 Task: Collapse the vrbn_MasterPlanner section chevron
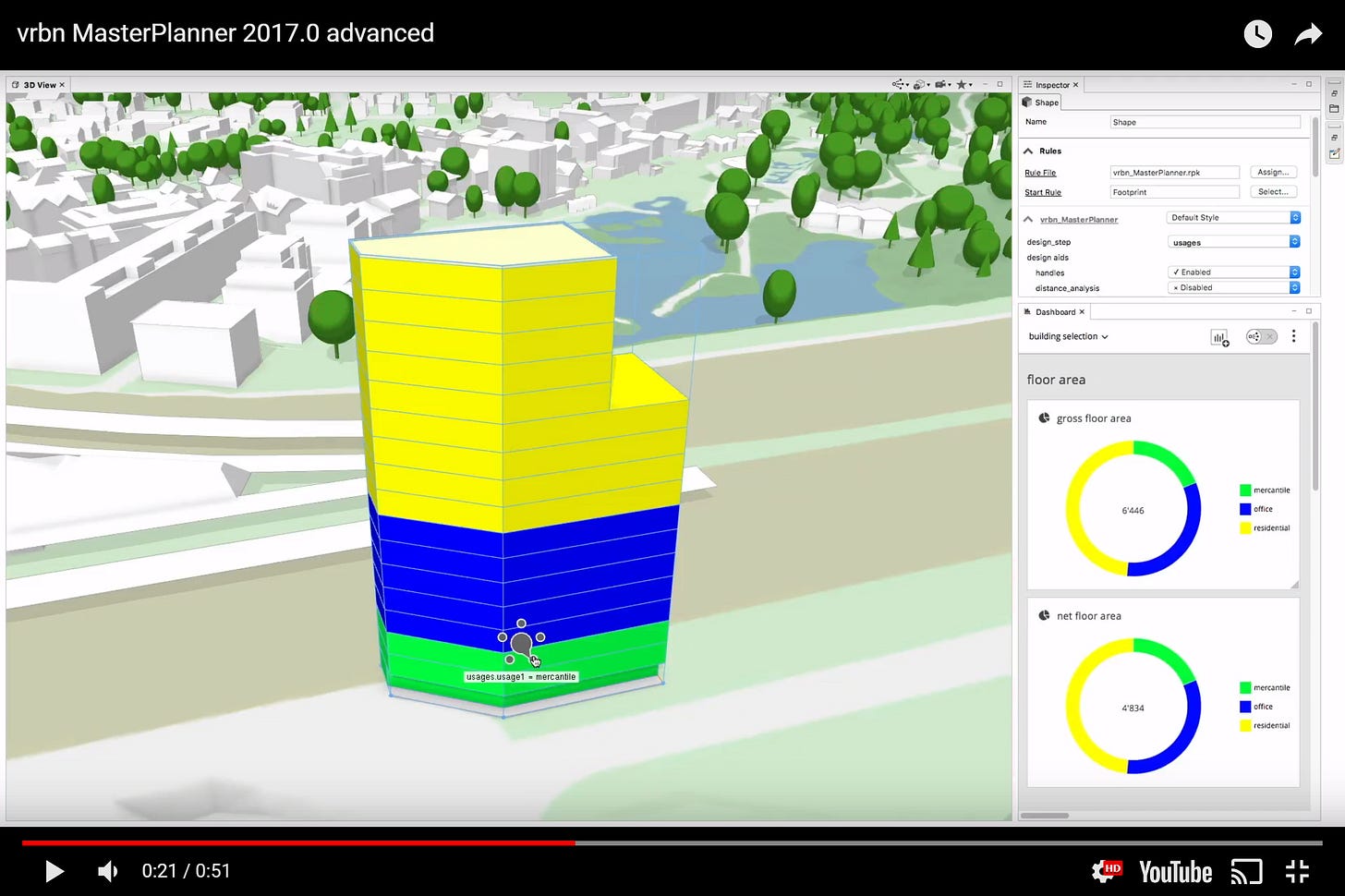click(1028, 219)
